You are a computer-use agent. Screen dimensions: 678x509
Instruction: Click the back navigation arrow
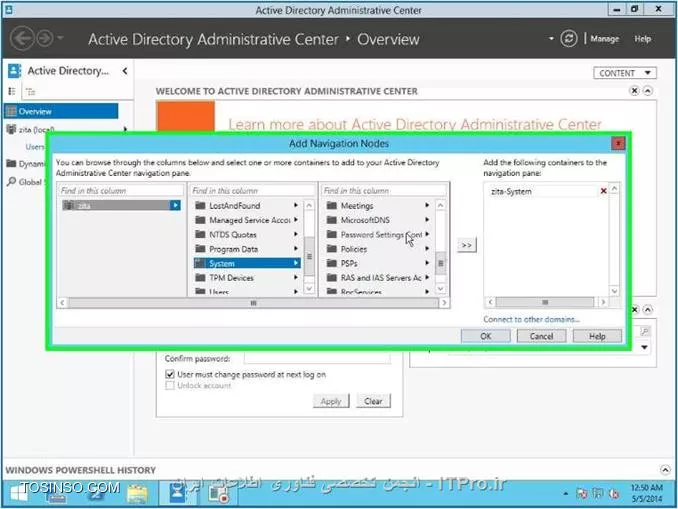tap(22, 38)
